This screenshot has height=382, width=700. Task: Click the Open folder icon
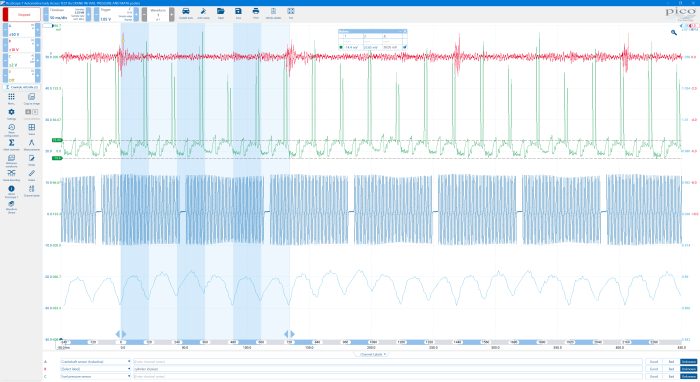coord(221,13)
